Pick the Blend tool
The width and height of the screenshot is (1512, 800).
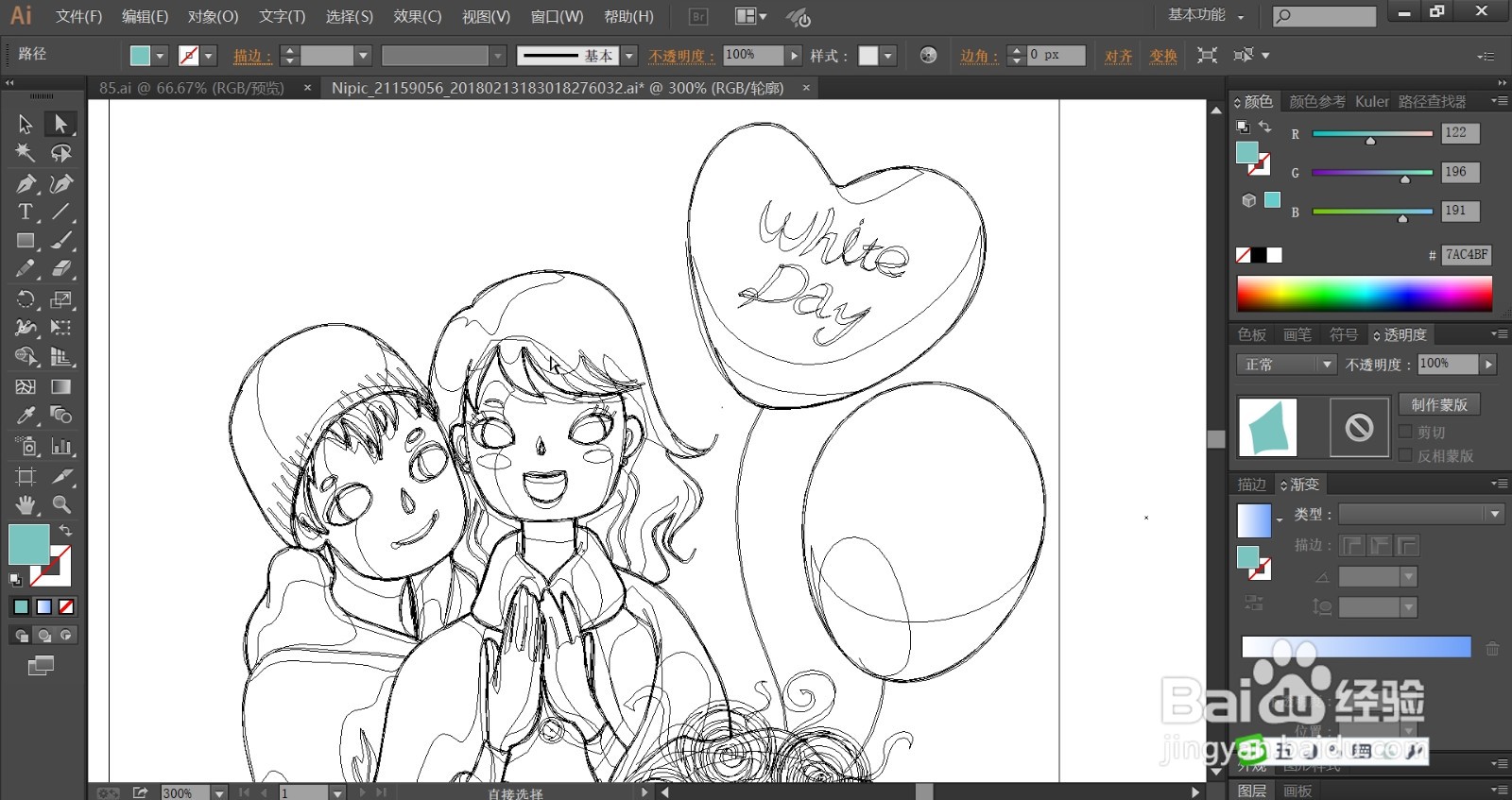tap(61, 416)
